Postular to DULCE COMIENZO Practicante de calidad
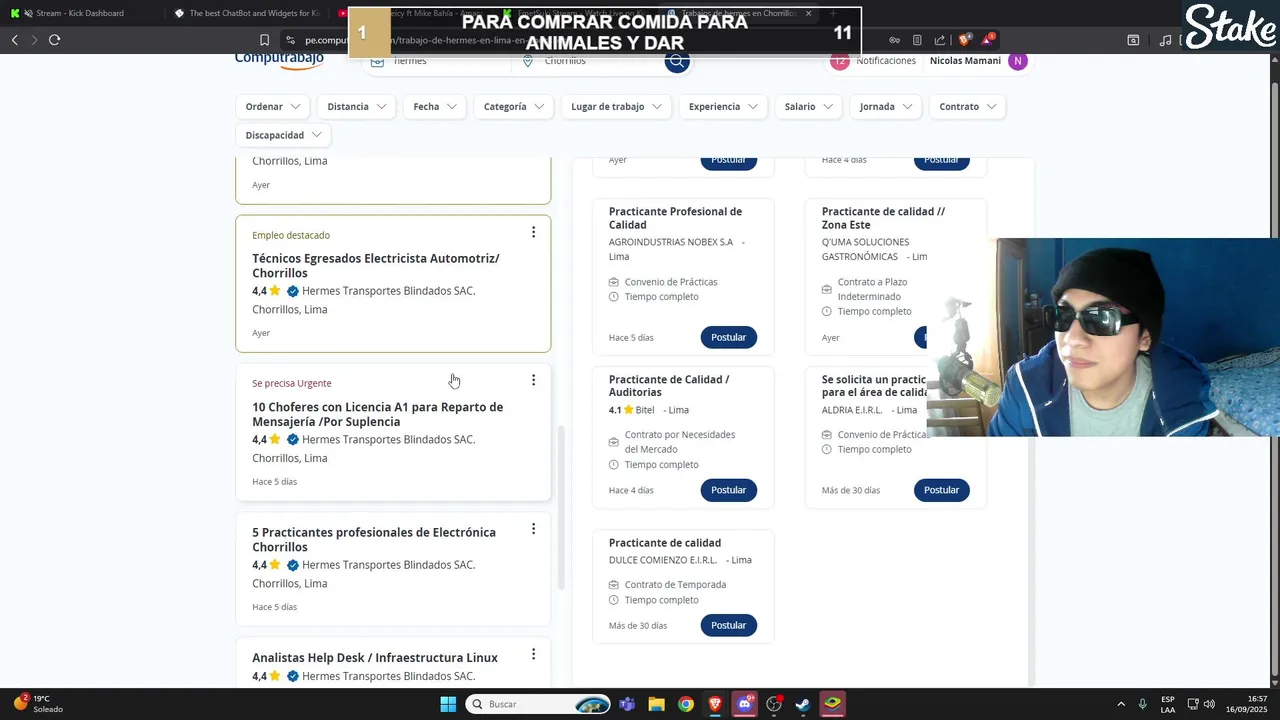The width and height of the screenshot is (1280, 720). tap(728, 625)
